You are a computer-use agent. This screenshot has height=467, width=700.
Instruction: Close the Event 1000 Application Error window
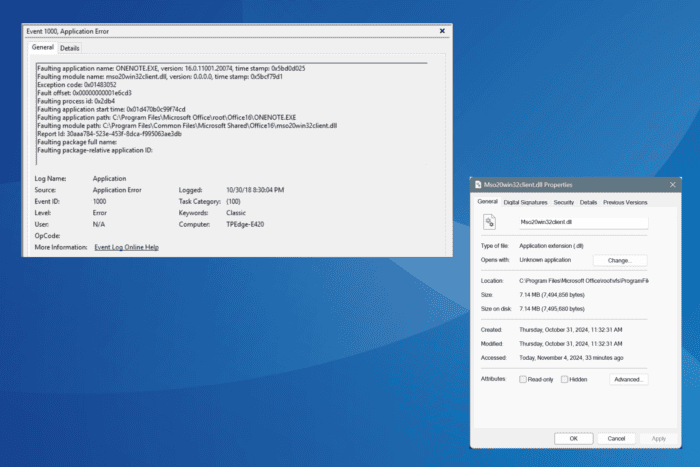tap(442, 31)
